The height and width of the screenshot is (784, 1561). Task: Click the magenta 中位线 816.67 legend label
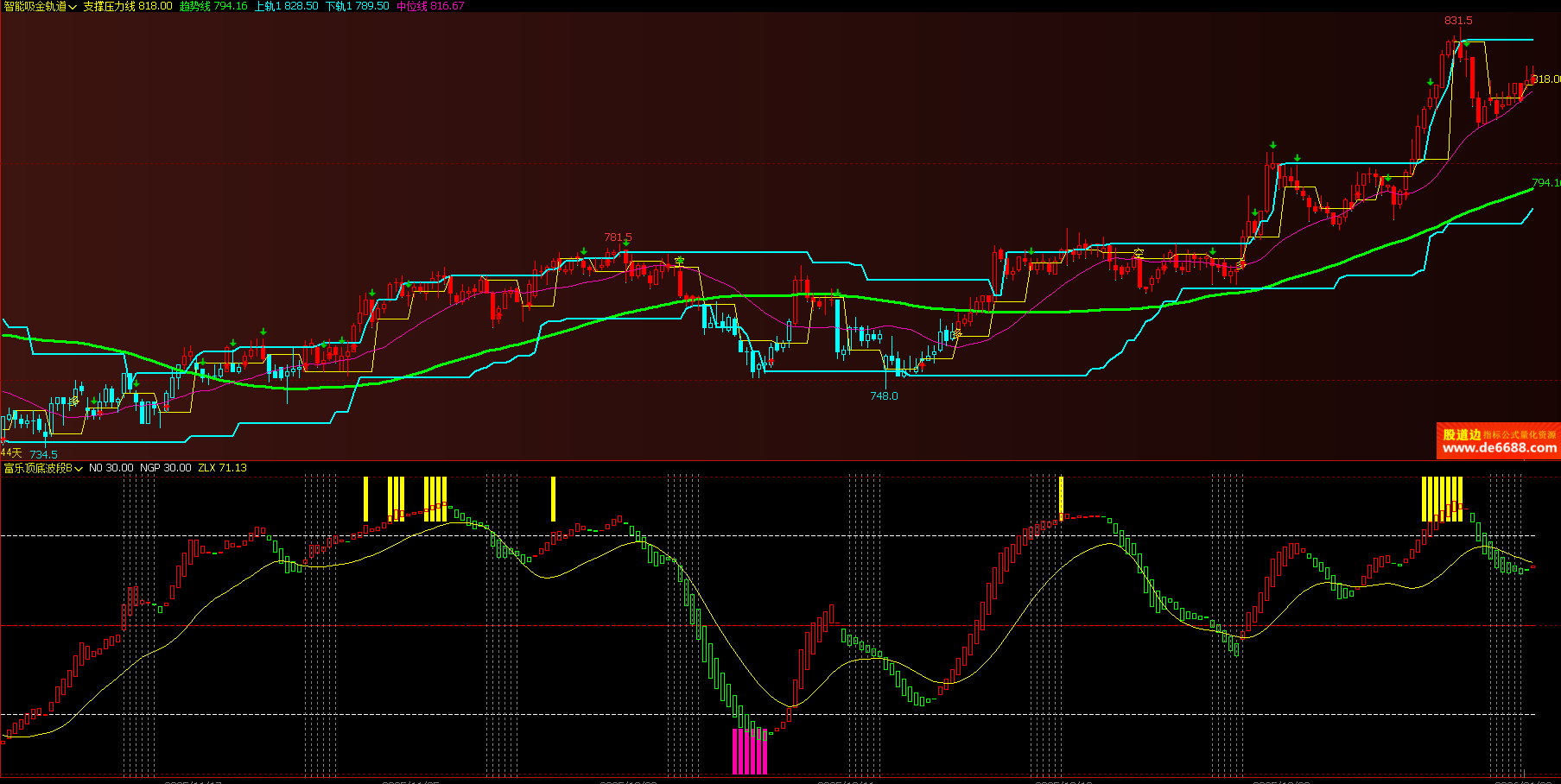tap(430, 6)
